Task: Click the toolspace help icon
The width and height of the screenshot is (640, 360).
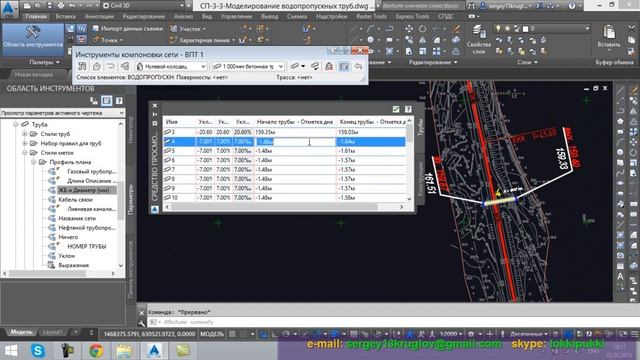Action: (x=119, y=100)
